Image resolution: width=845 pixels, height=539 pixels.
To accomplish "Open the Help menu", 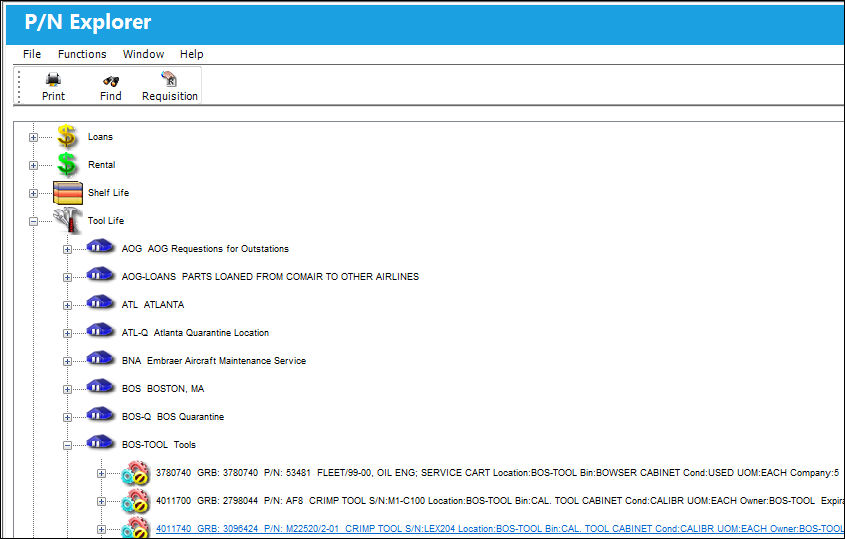I will [x=191, y=54].
